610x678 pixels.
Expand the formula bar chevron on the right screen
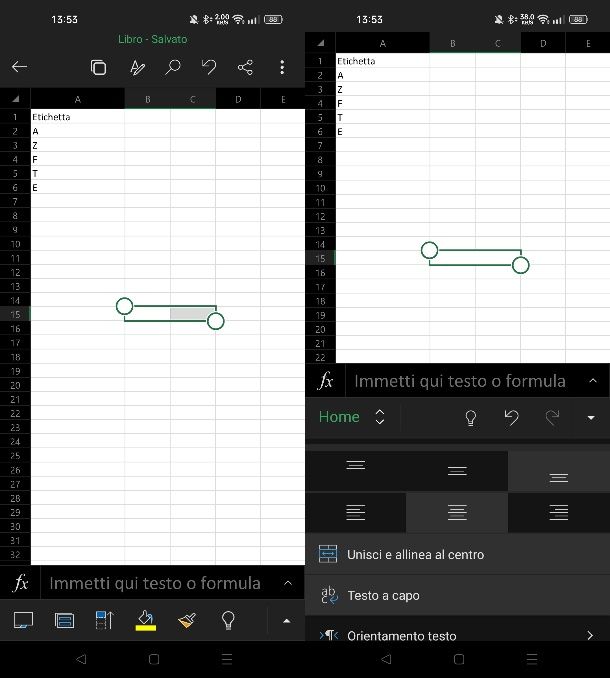pos(593,381)
